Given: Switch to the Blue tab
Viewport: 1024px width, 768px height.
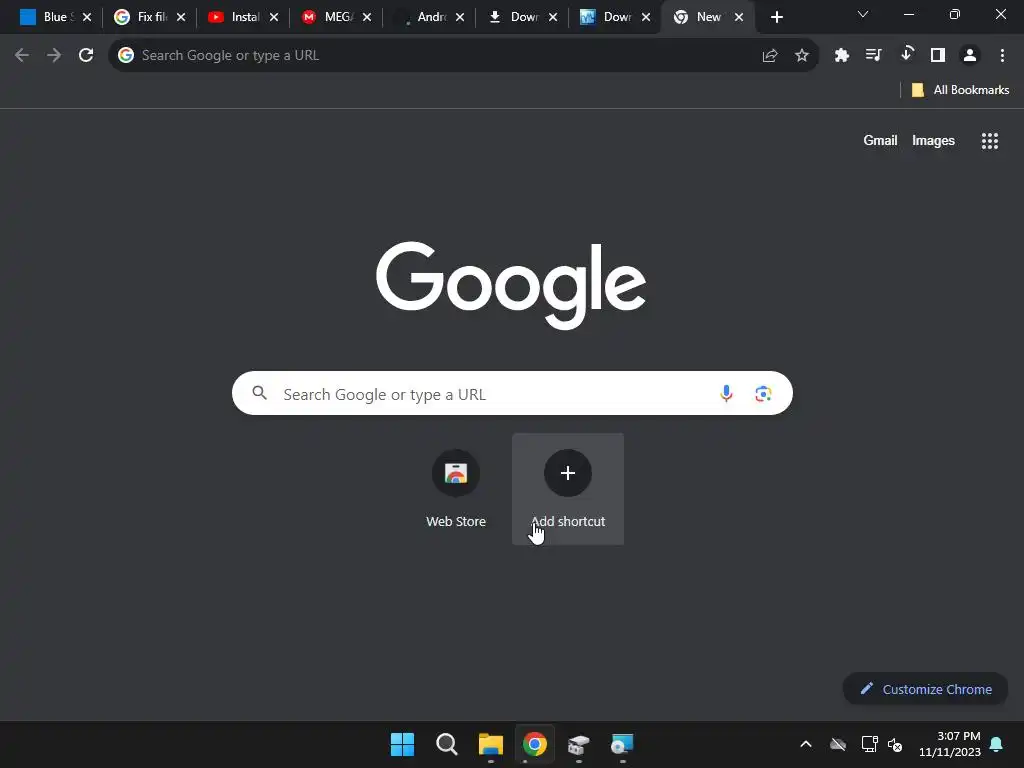Looking at the screenshot, I should point(55,18).
